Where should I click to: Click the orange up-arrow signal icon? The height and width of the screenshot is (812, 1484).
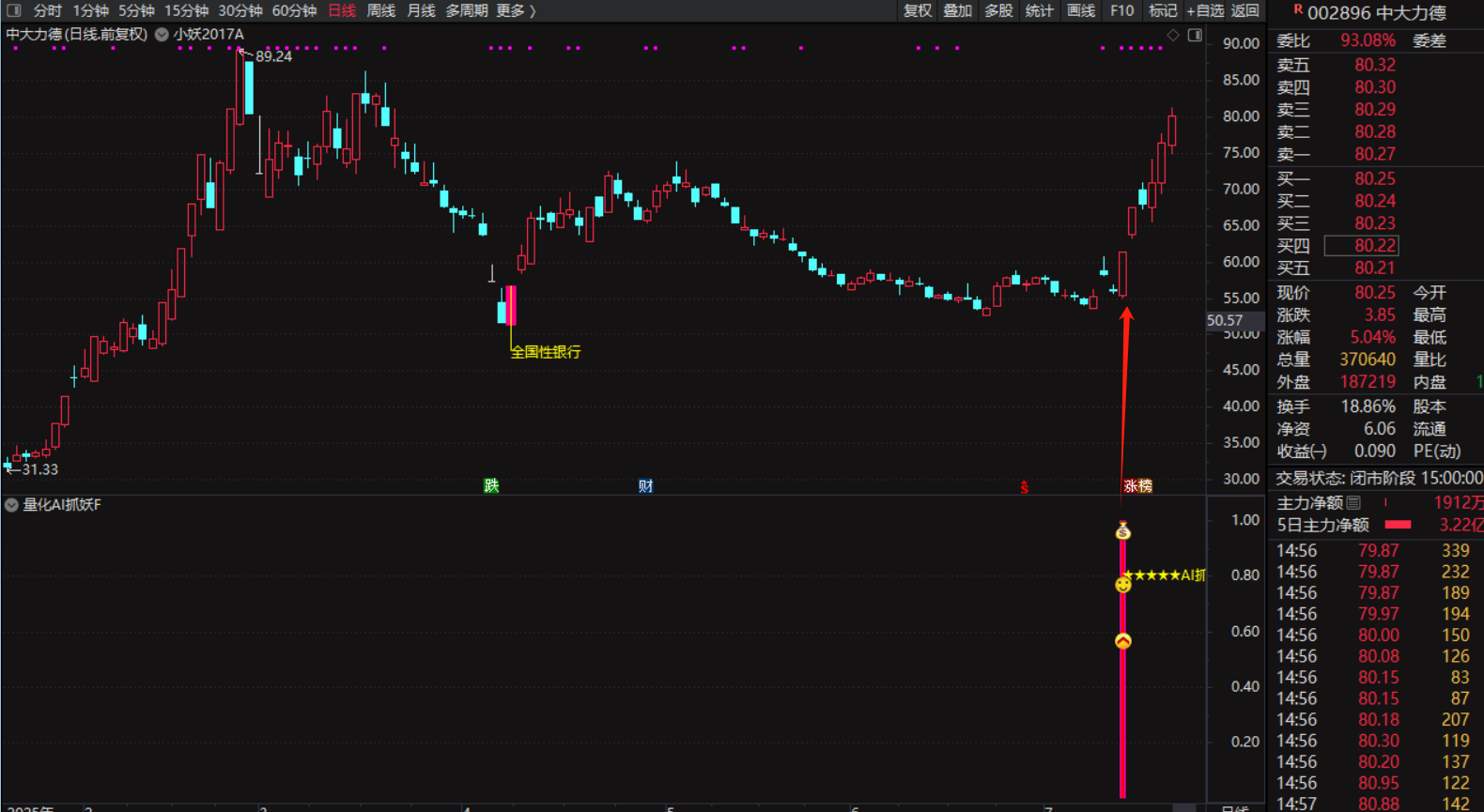1122,641
